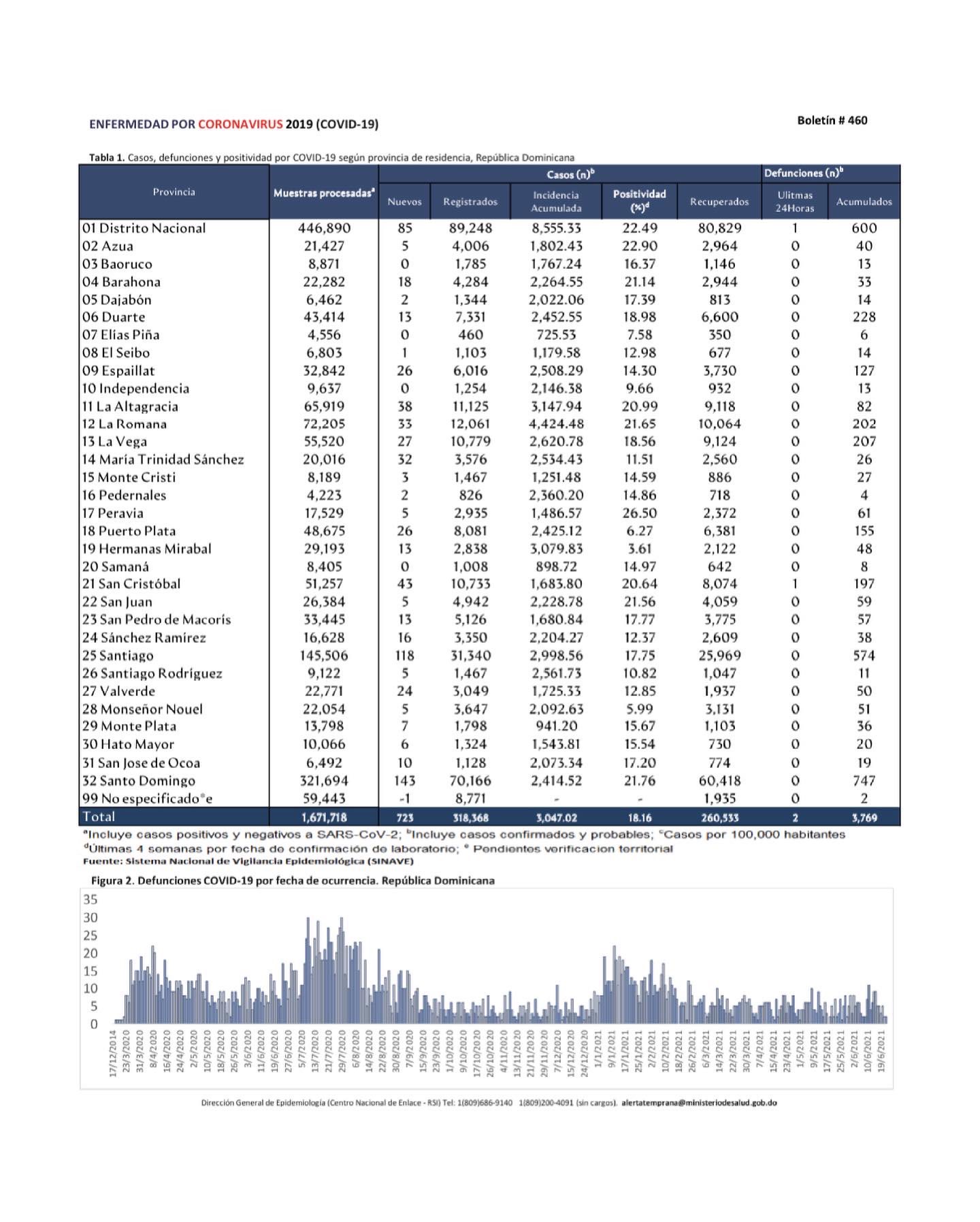
Task: Select the '28 Monseñor Nouel' row label
Action: coord(142,709)
